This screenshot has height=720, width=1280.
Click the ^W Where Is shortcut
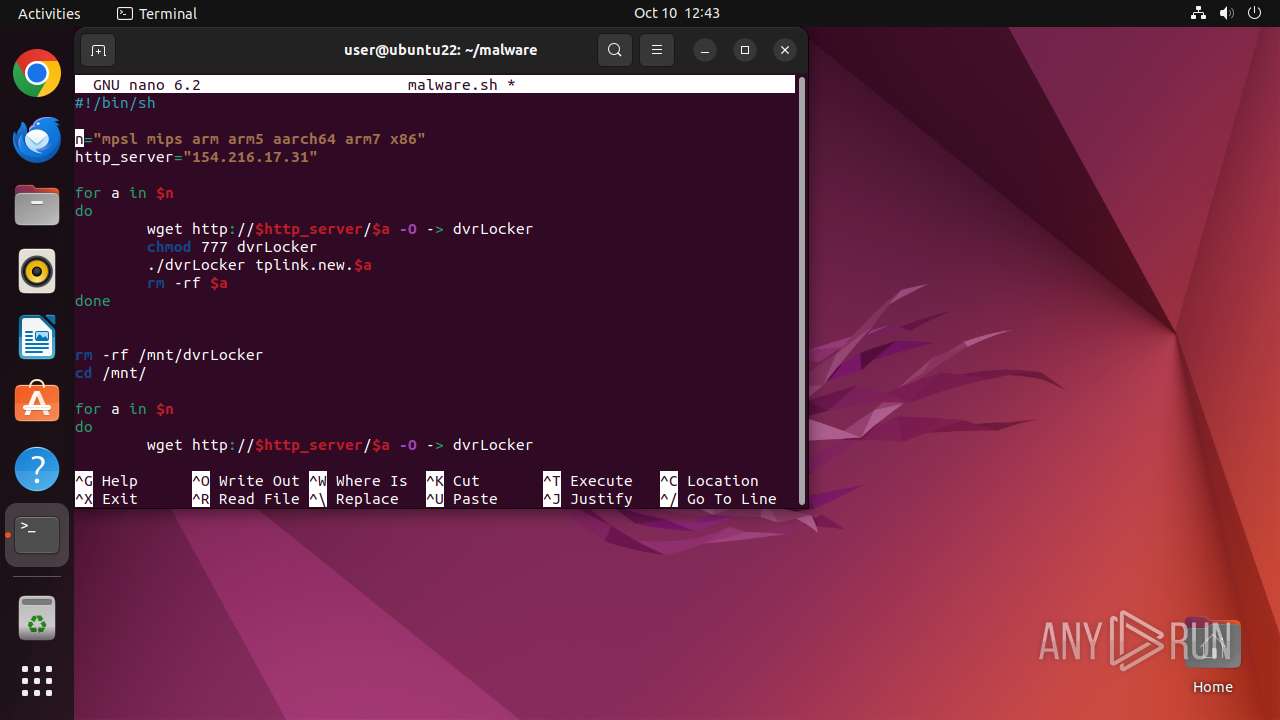tap(359, 481)
